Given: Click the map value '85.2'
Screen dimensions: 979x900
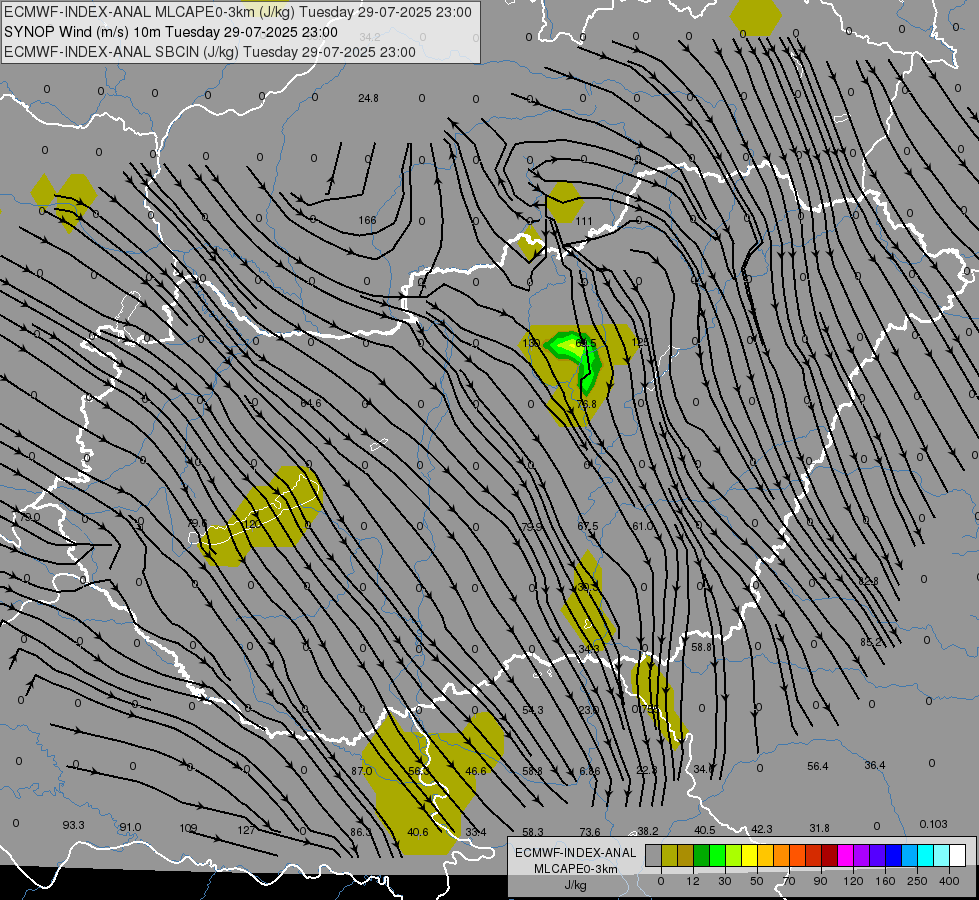Looking at the screenshot, I should [870, 642].
